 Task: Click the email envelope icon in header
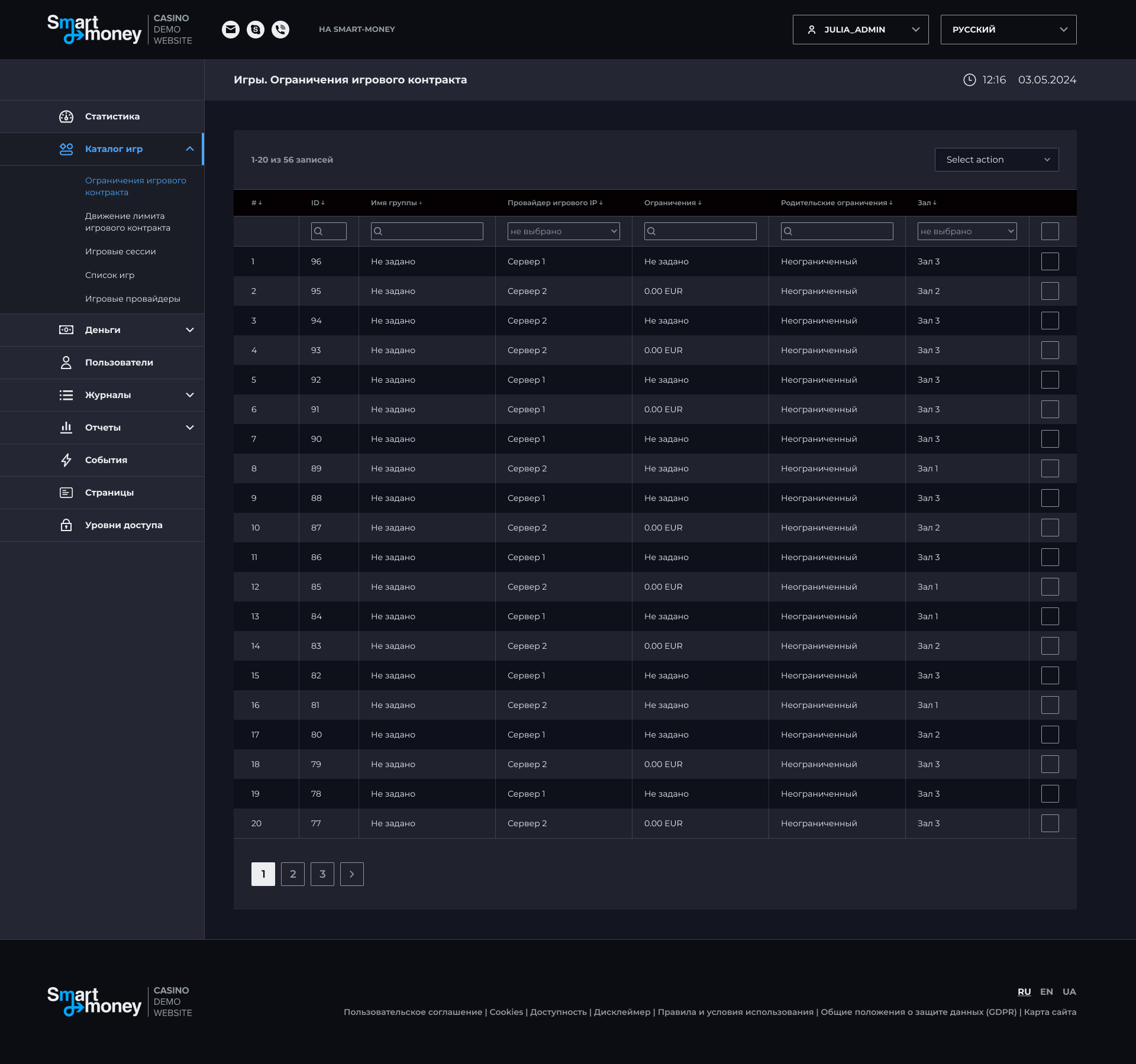tap(231, 29)
